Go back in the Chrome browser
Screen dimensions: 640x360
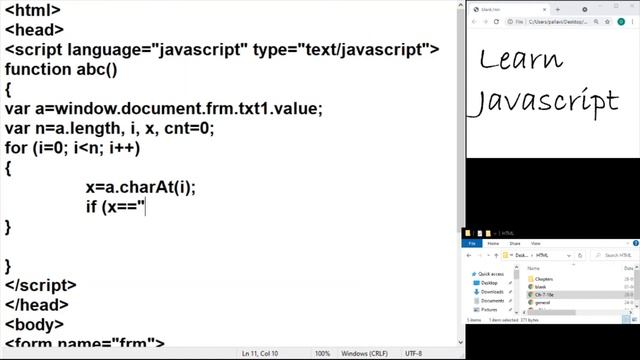[x=474, y=22]
